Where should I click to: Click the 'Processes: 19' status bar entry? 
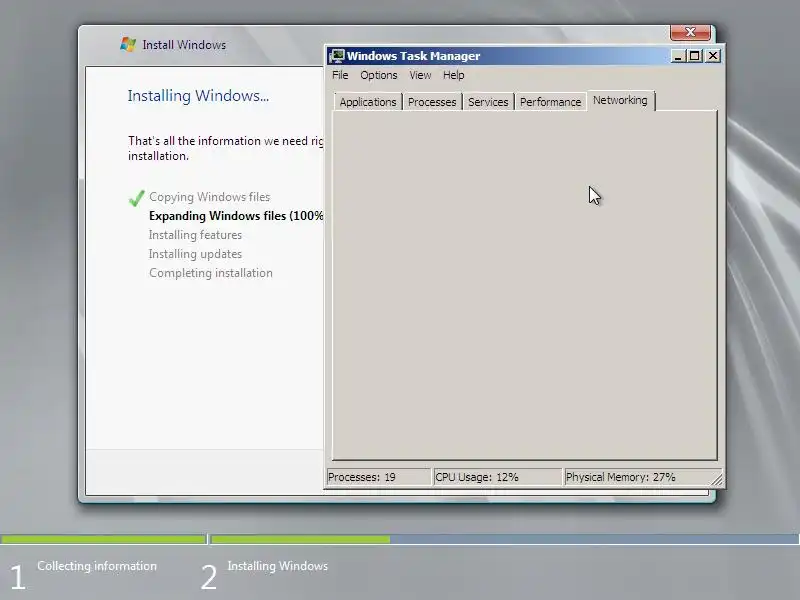(x=379, y=477)
